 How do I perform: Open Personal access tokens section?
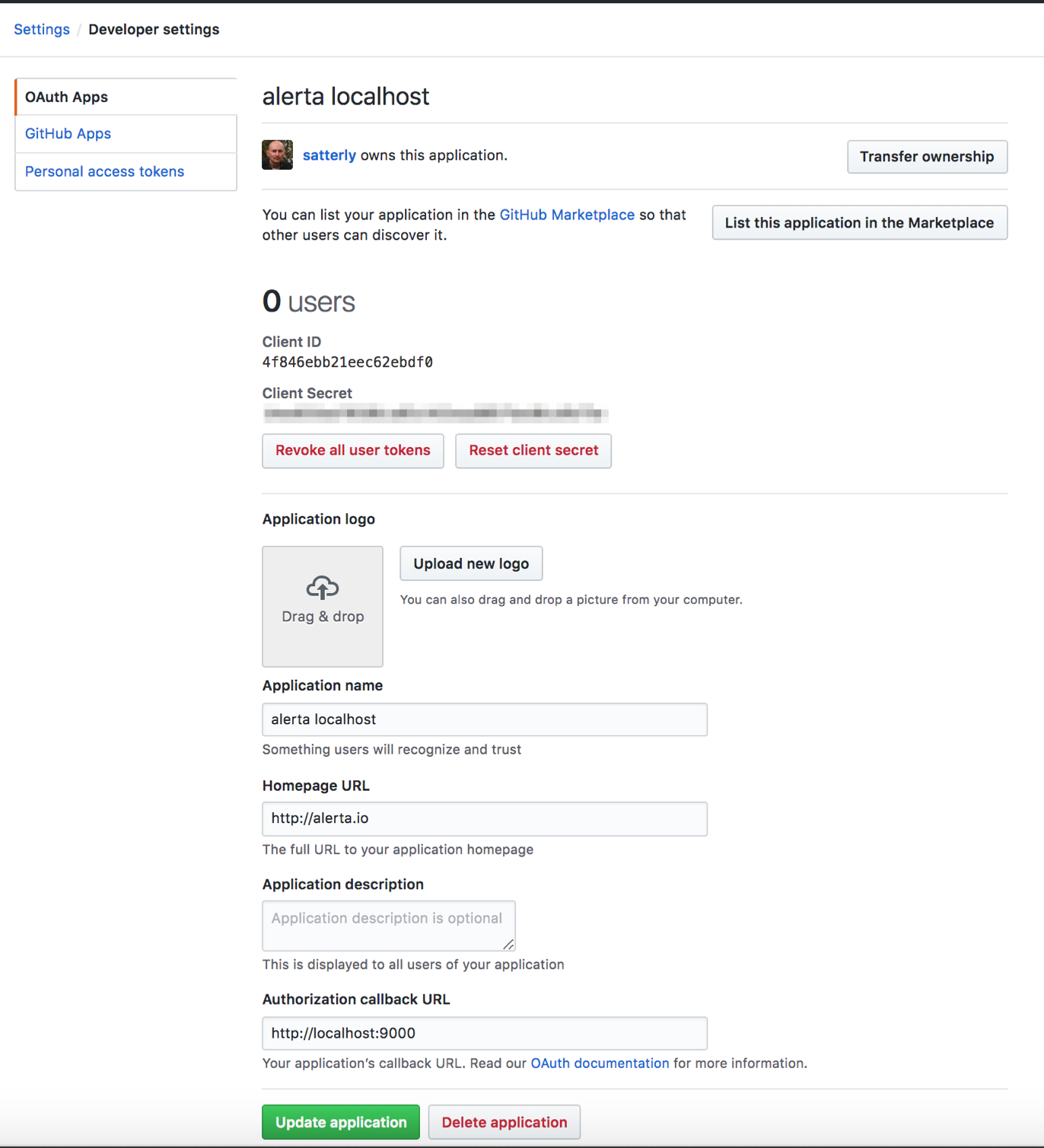(x=104, y=171)
